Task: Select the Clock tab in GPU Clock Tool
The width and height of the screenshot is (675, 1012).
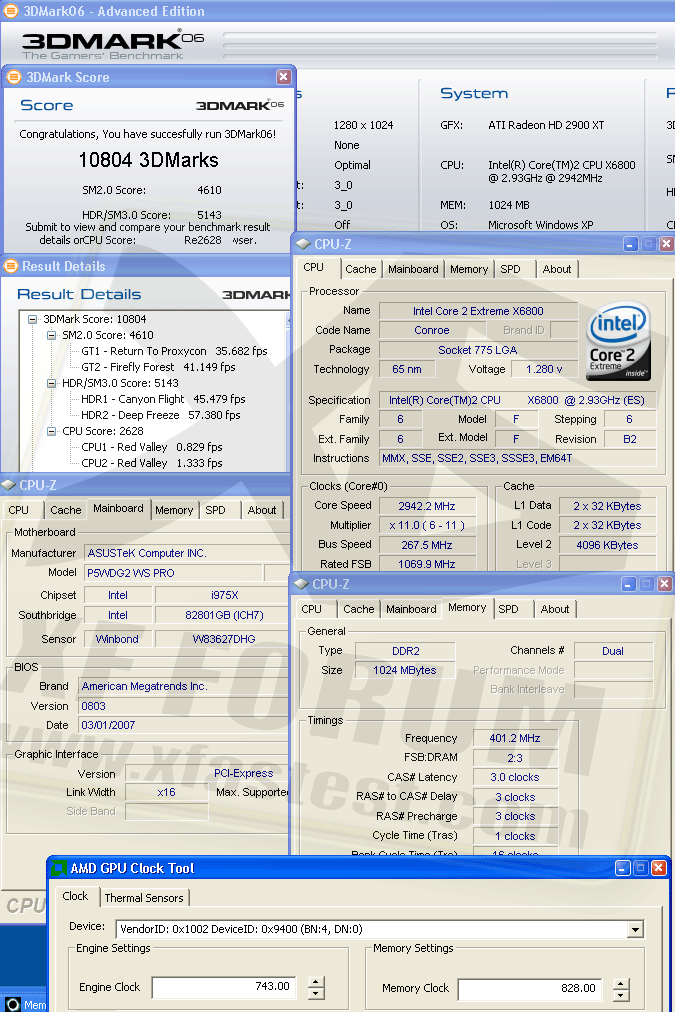Action: [76, 896]
